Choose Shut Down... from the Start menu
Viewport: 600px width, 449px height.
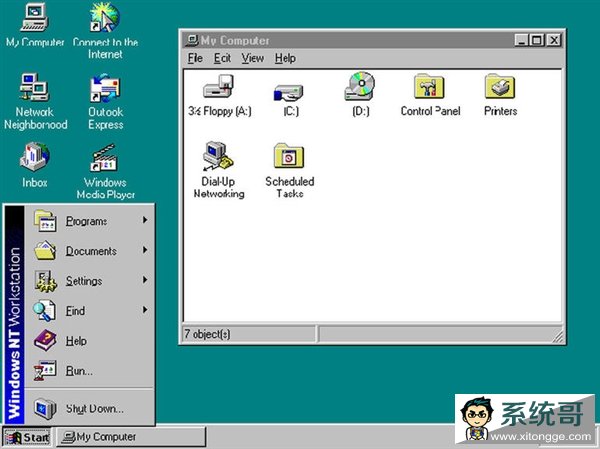(90, 408)
